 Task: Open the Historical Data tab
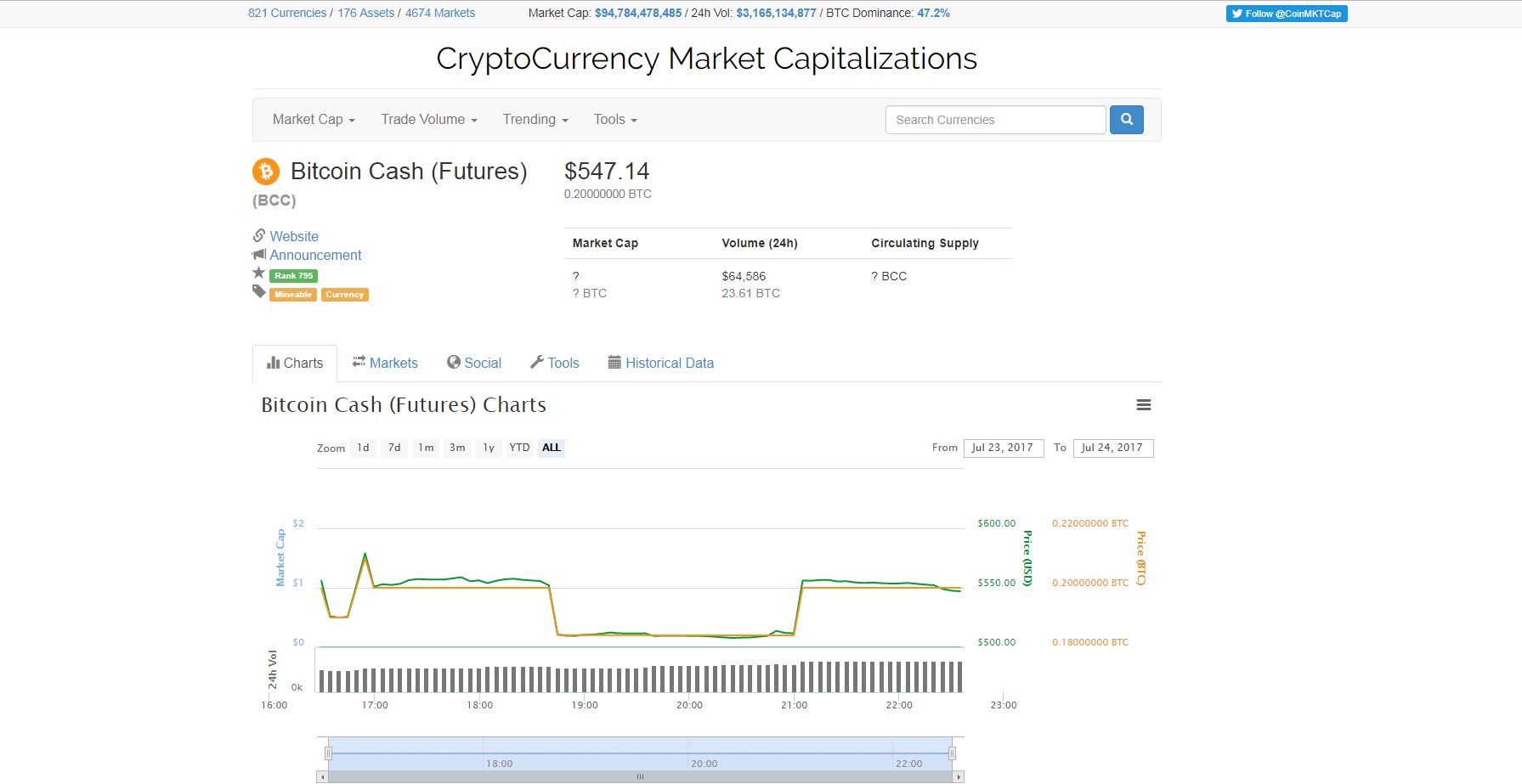click(x=661, y=363)
